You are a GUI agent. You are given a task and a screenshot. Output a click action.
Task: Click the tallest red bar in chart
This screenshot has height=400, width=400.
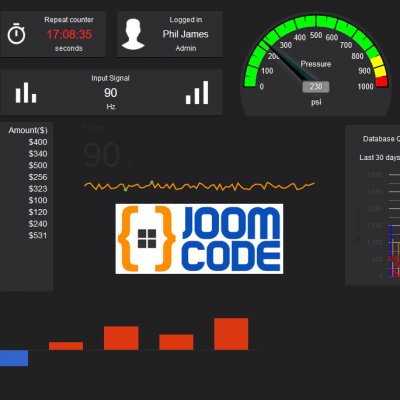click(x=231, y=334)
